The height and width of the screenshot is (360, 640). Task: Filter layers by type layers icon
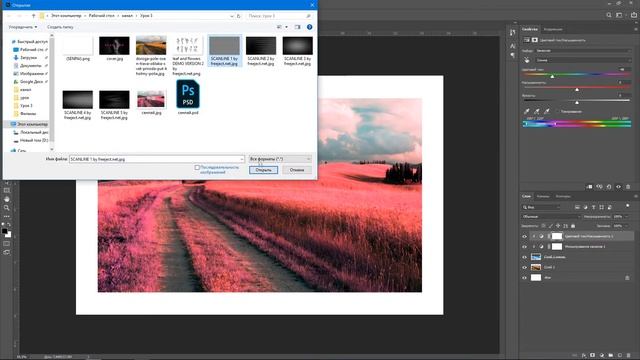pos(593,207)
